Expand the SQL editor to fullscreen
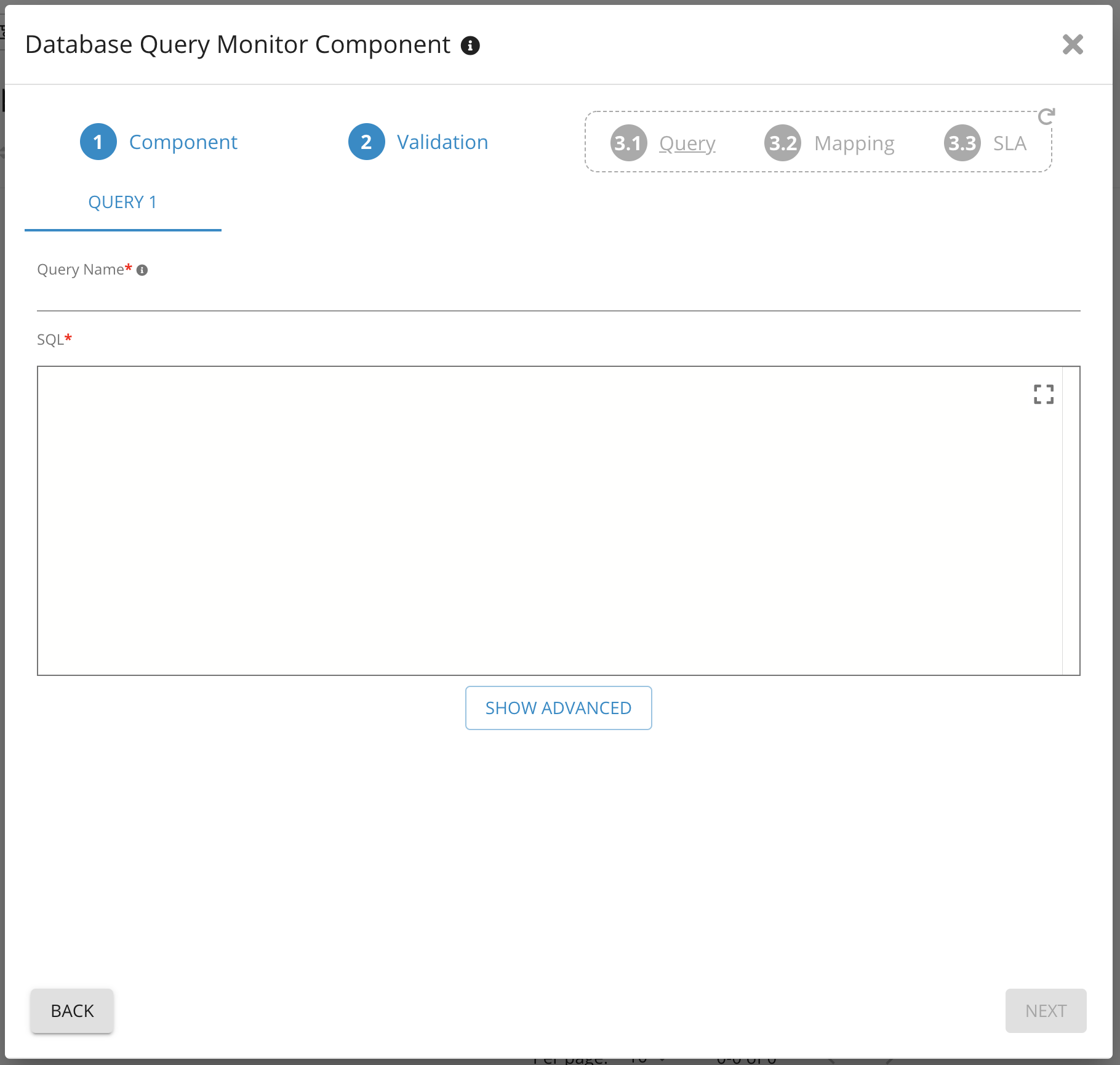This screenshot has width=1120, height=1065. (x=1043, y=395)
